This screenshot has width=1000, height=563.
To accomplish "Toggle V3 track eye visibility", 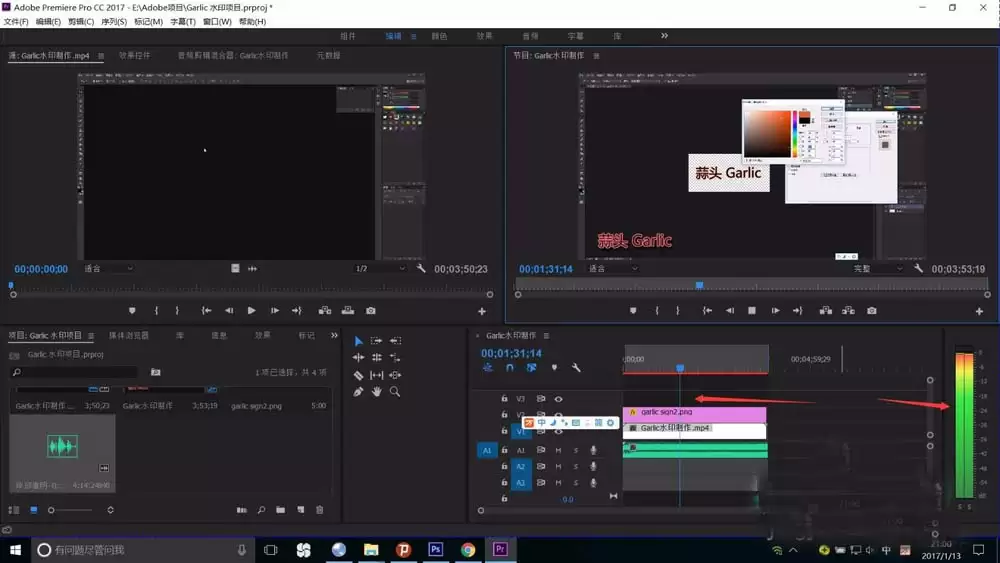I will (x=558, y=398).
